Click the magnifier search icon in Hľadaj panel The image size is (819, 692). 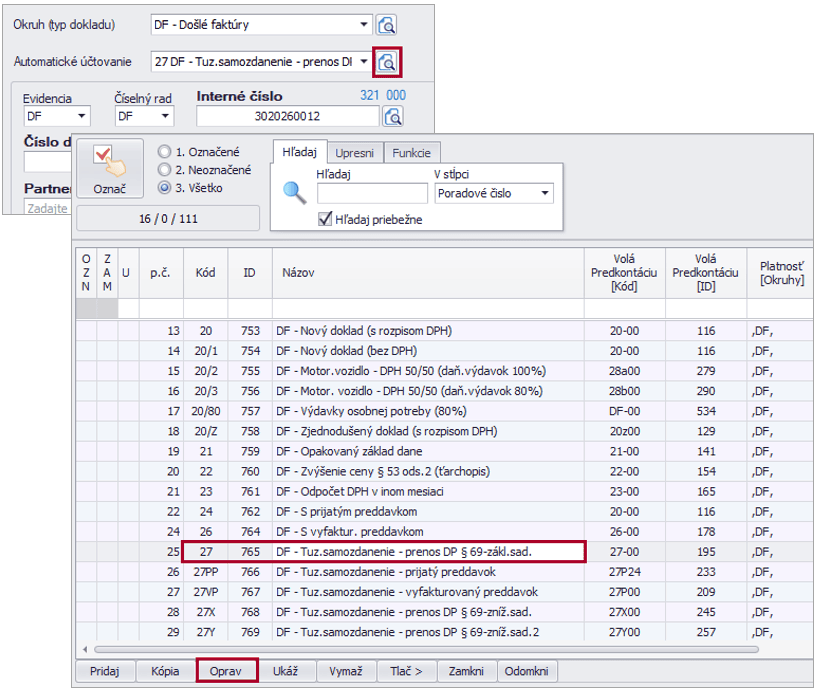point(294,193)
